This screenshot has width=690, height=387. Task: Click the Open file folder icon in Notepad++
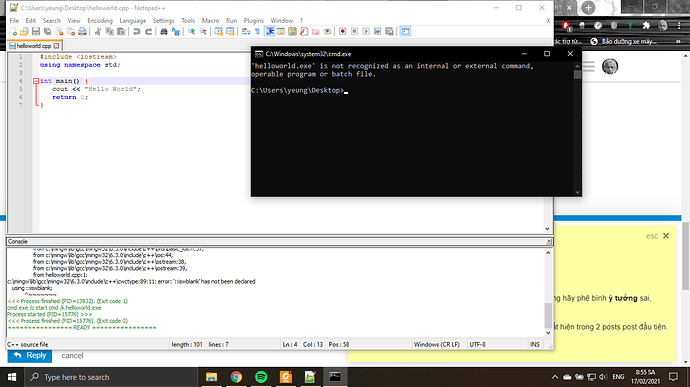tap(24, 32)
